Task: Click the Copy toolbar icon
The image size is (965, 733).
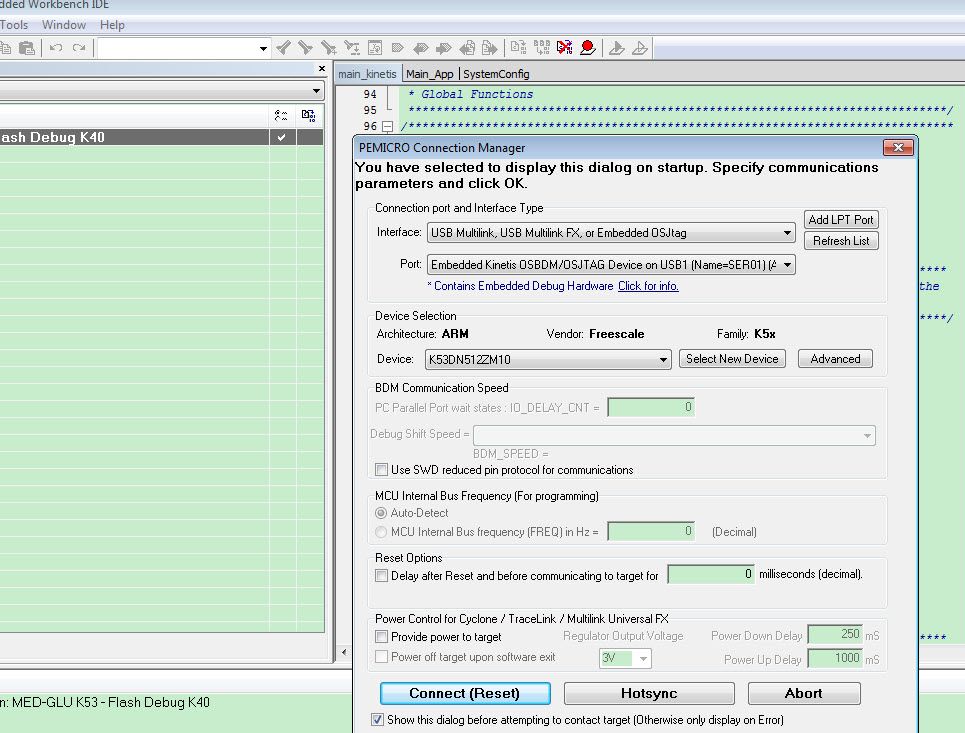Action: (x=6, y=48)
